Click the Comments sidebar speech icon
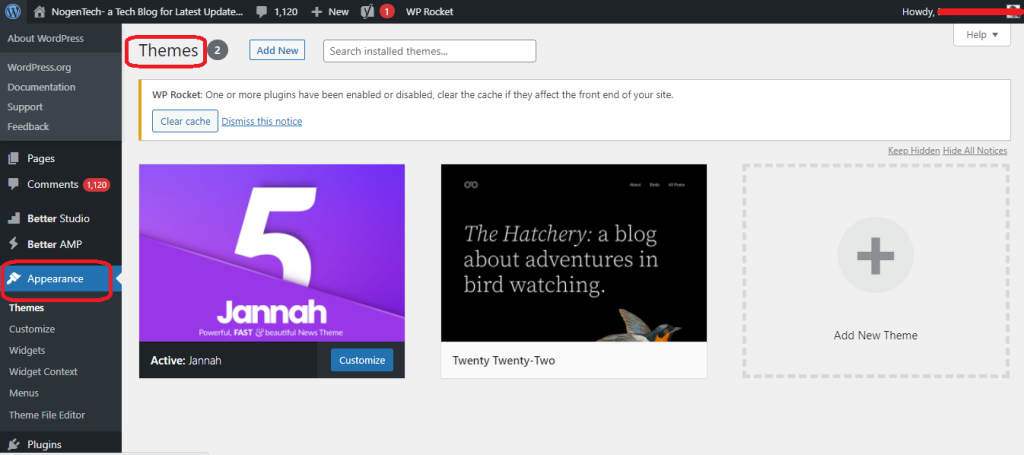This screenshot has height=455, width=1024. [x=13, y=184]
